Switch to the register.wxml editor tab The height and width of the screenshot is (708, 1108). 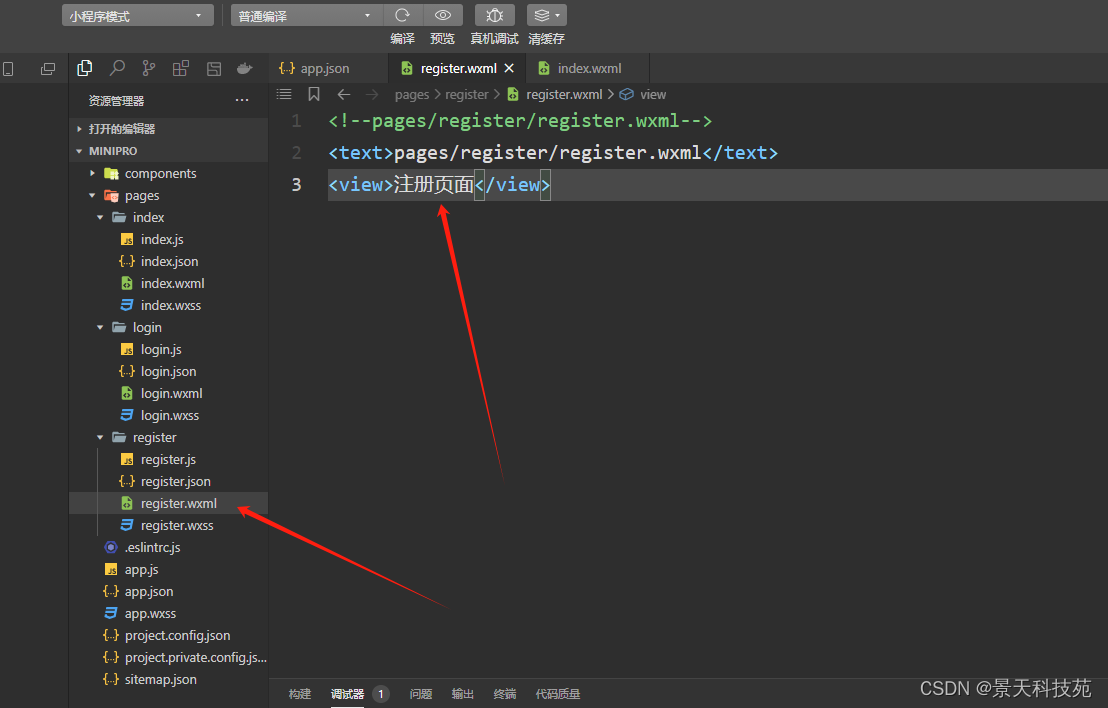point(457,69)
